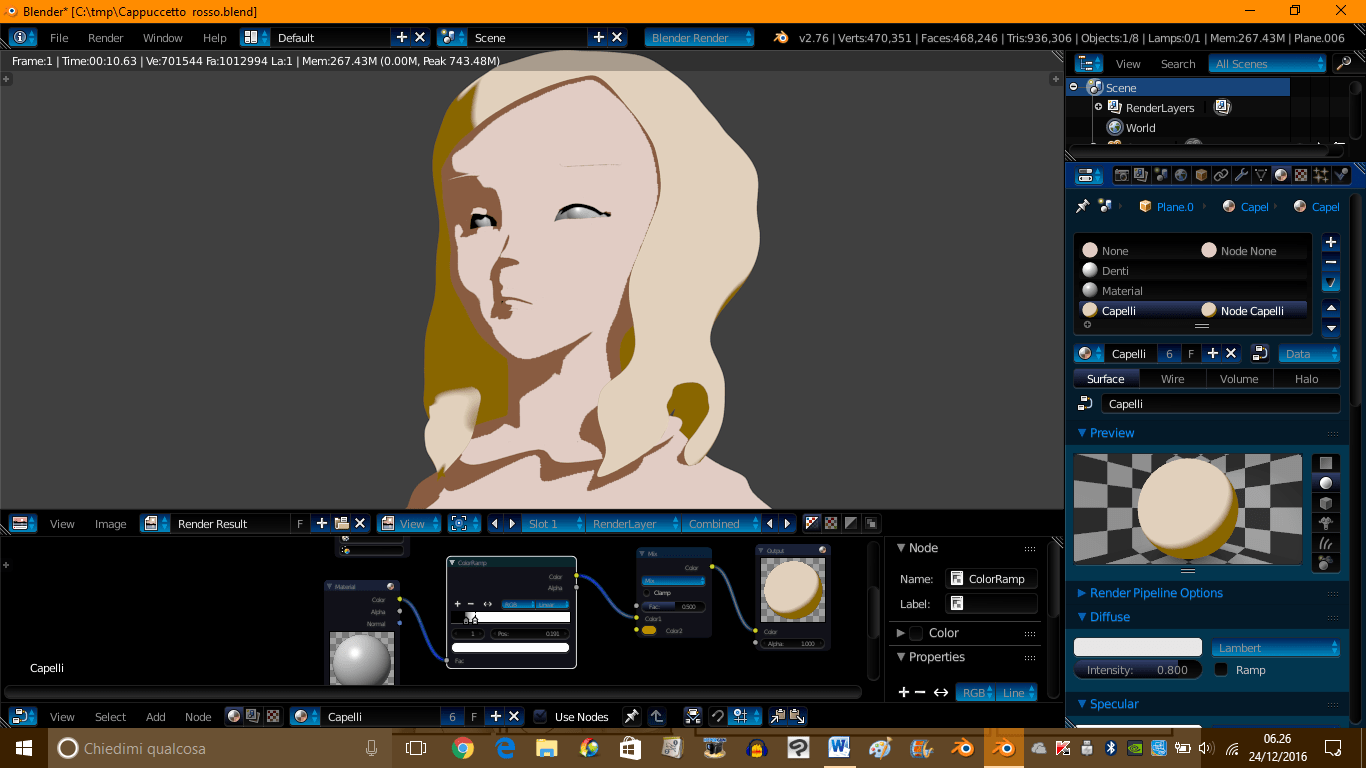Viewport: 1366px width, 768px height.
Task: Open the Particles sparkle tab
Action: 1321,175
